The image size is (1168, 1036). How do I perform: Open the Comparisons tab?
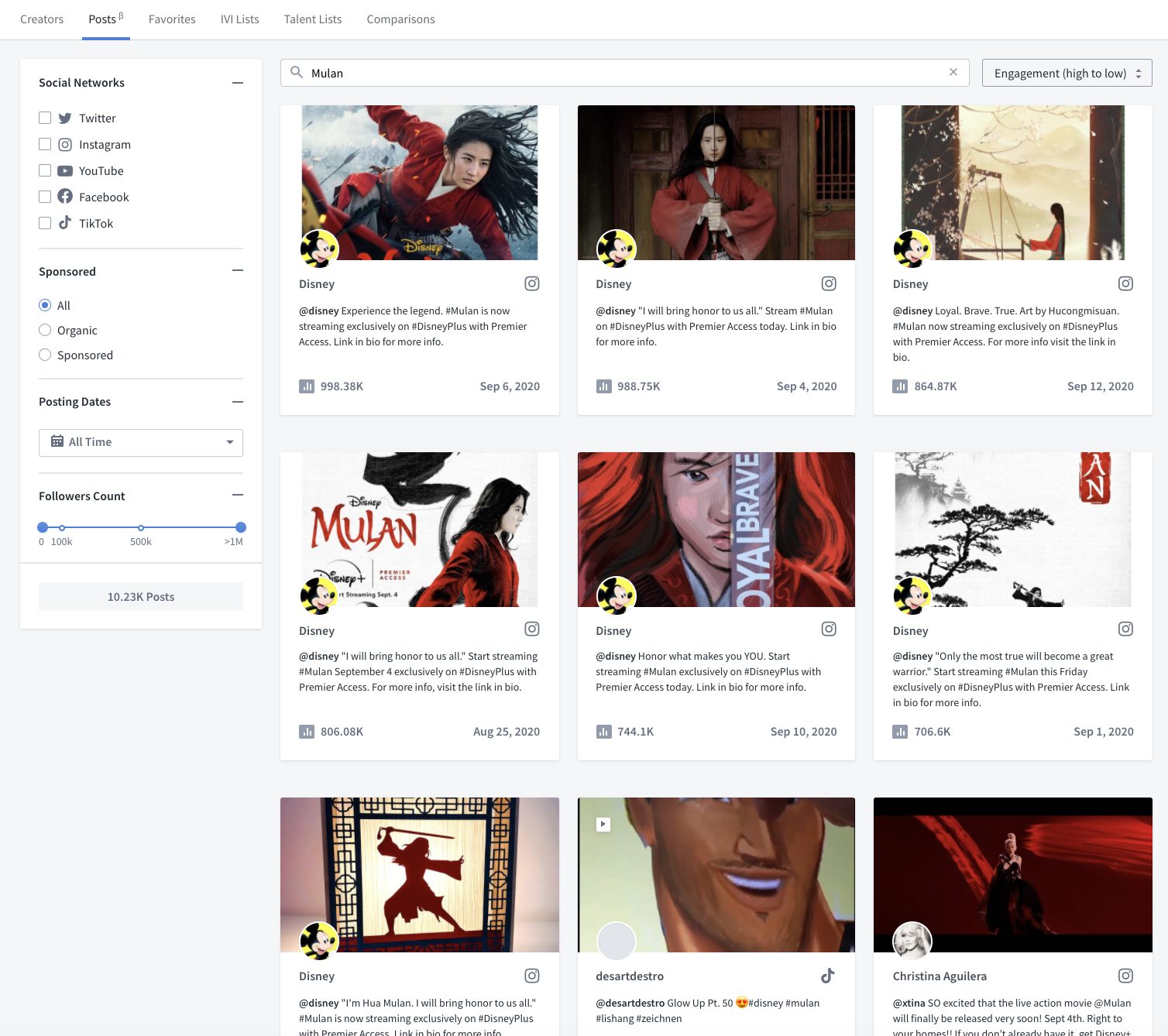tap(400, 19)
